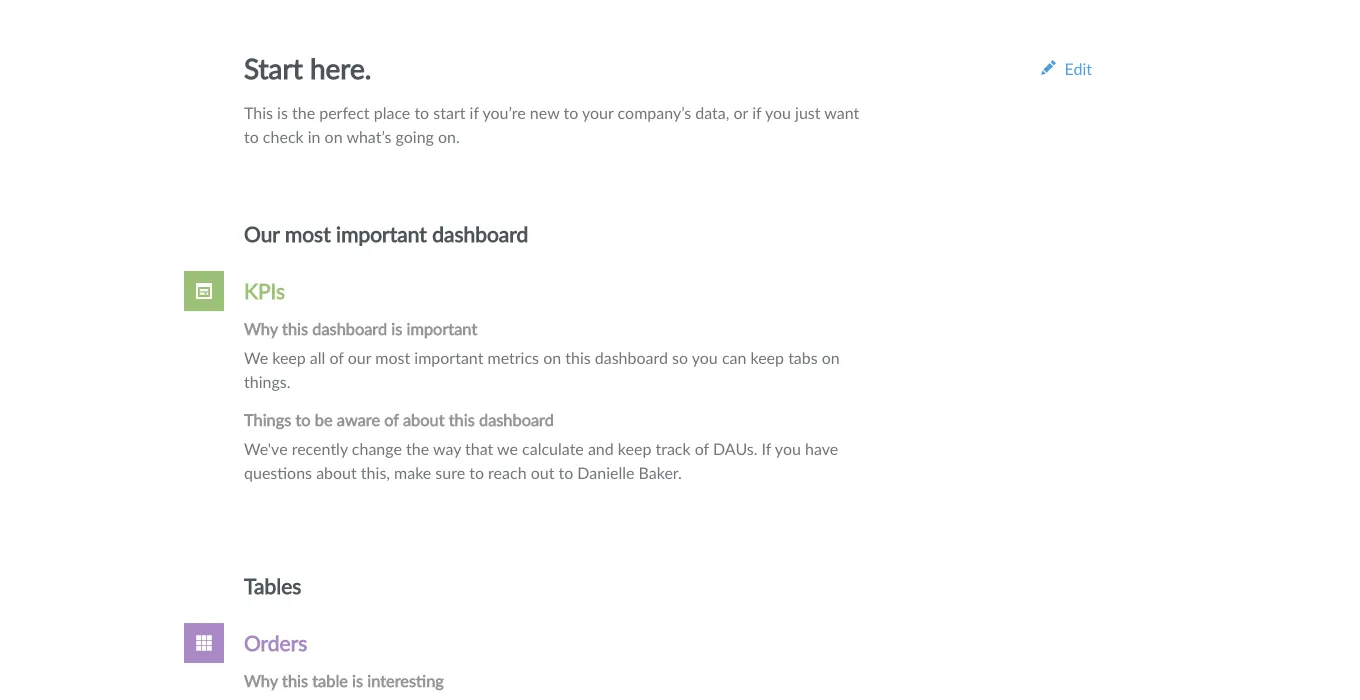Click 'Things to be aware of' subheading
1360x700 pixels.
click(399, 420)
